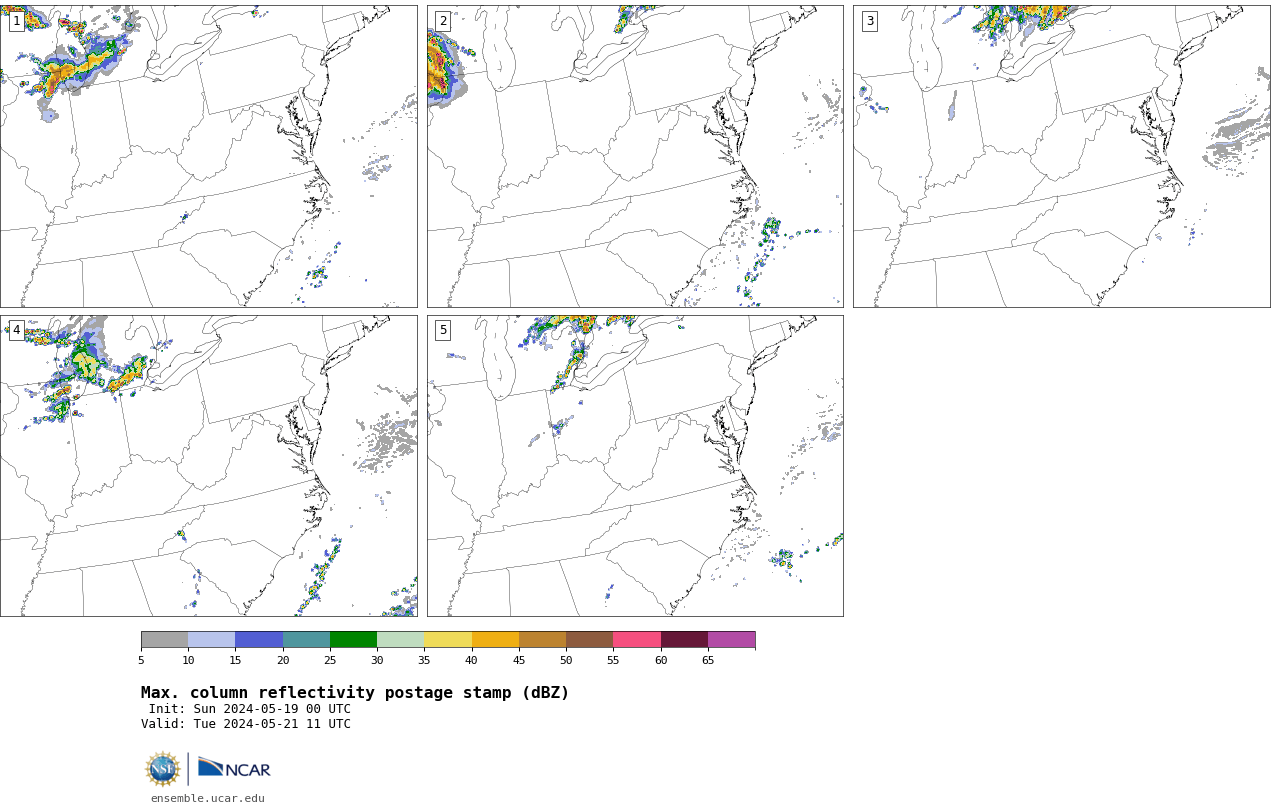Click the number label on panel 3
Image resolution: width=1280 pixels, height=809 pixels.
(869, 21)
